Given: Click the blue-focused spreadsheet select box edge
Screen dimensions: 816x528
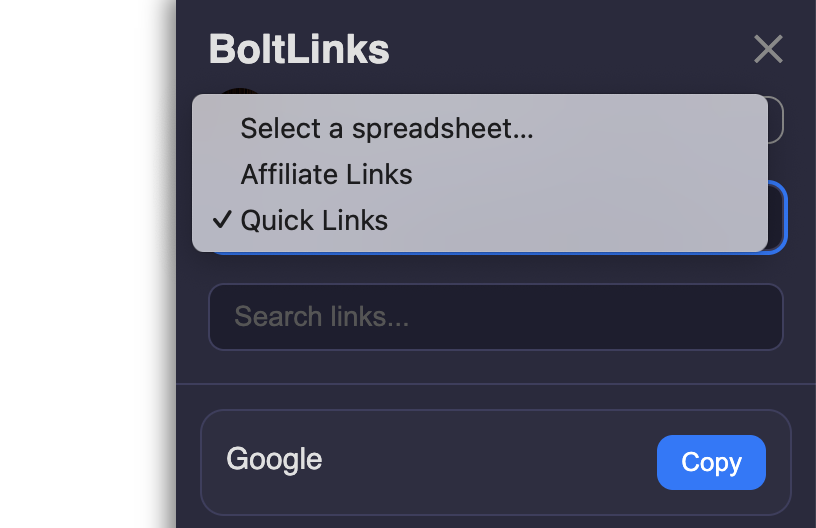Looking at the screenshot, I should tap(778, 217).
